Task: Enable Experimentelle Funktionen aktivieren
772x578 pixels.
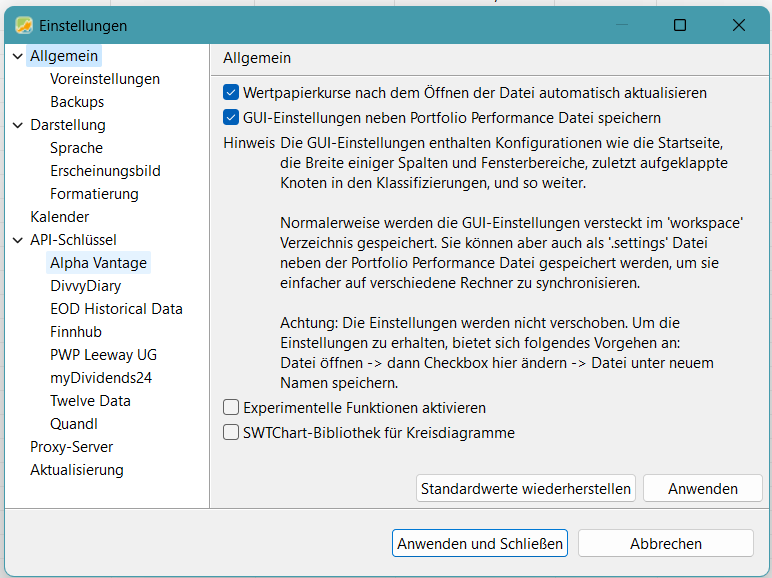Action: point(231,407)
